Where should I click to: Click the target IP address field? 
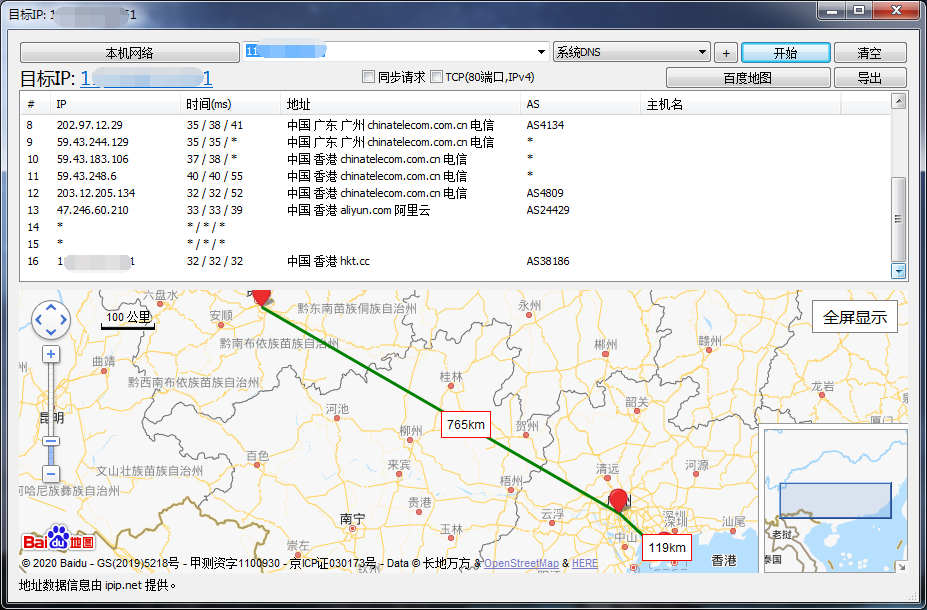click(390, 52)
